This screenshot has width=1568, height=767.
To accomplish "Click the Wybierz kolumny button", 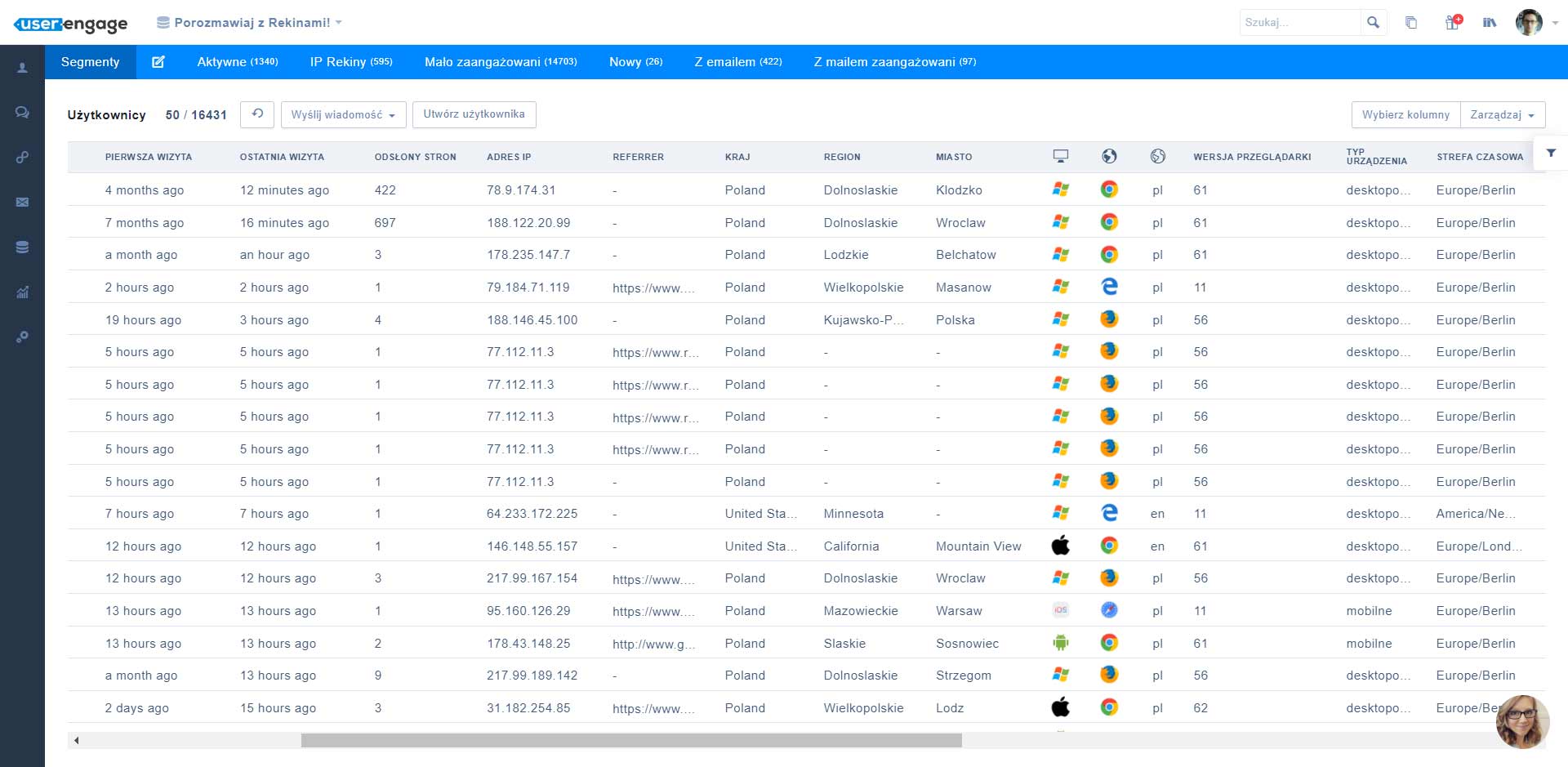I will click(1405, 114).
